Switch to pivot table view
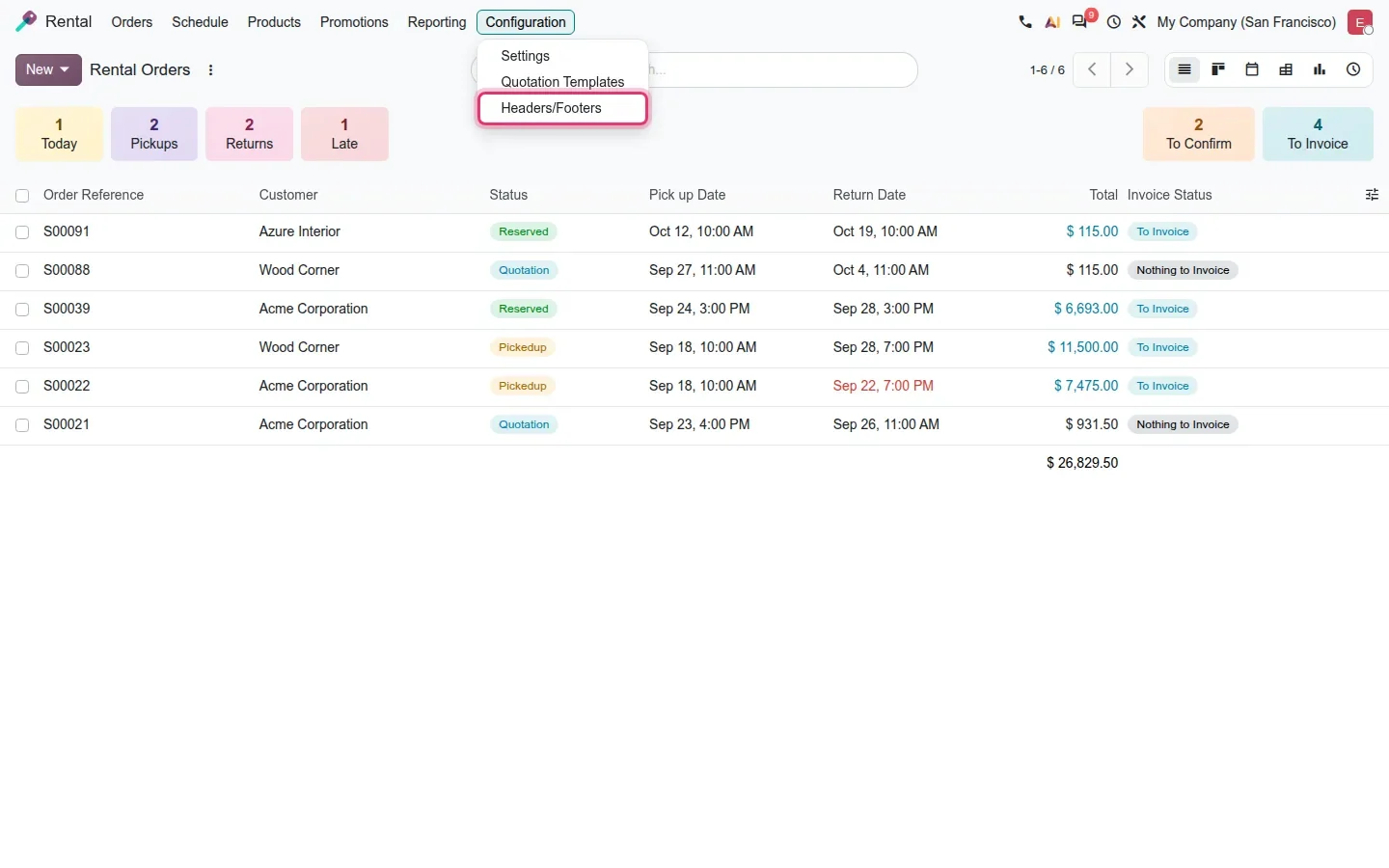 (1286, 69)
